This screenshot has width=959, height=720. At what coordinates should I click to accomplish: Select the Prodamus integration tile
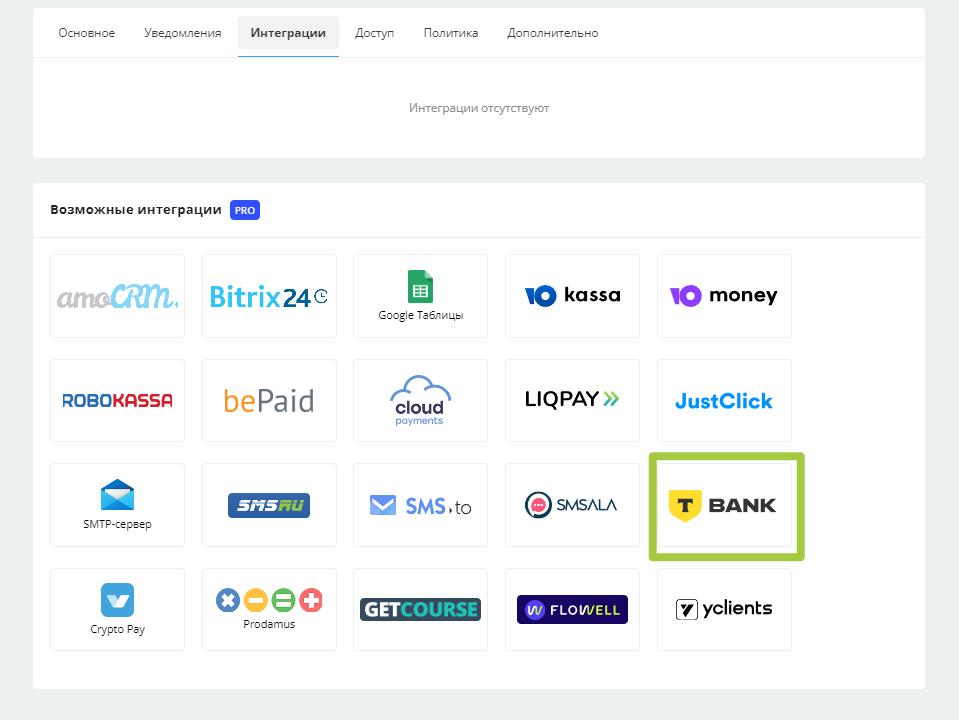click(x=269, y=609)
